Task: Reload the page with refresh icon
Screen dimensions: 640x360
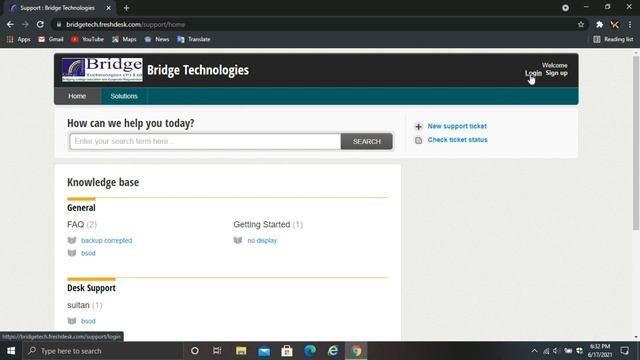Action: pos(40,24)
